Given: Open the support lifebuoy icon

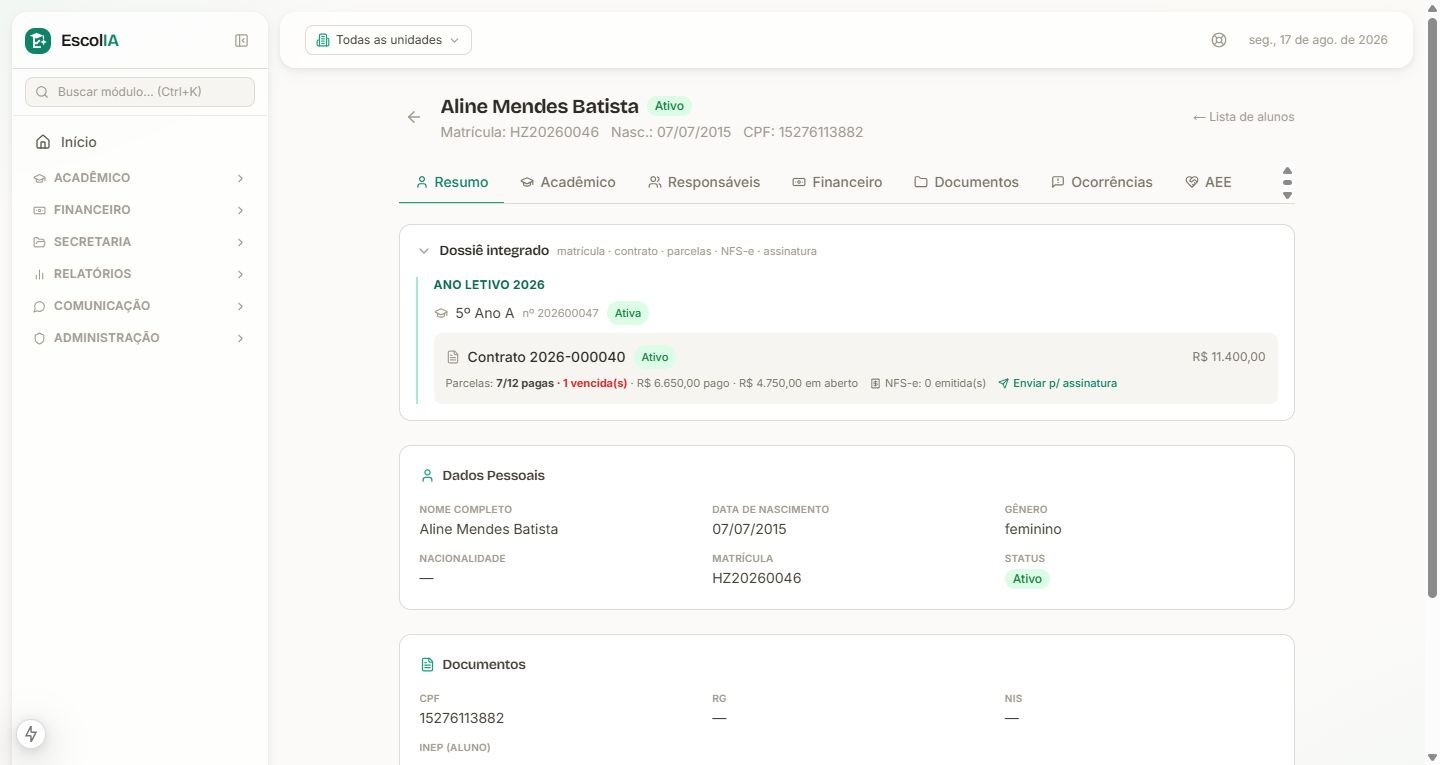Looking at the screenshot, I should coord(1218,40).
